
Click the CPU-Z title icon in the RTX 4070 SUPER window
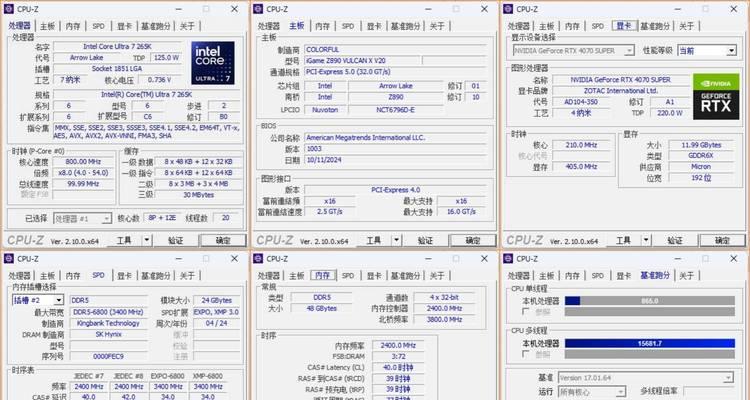pos(508,9)
